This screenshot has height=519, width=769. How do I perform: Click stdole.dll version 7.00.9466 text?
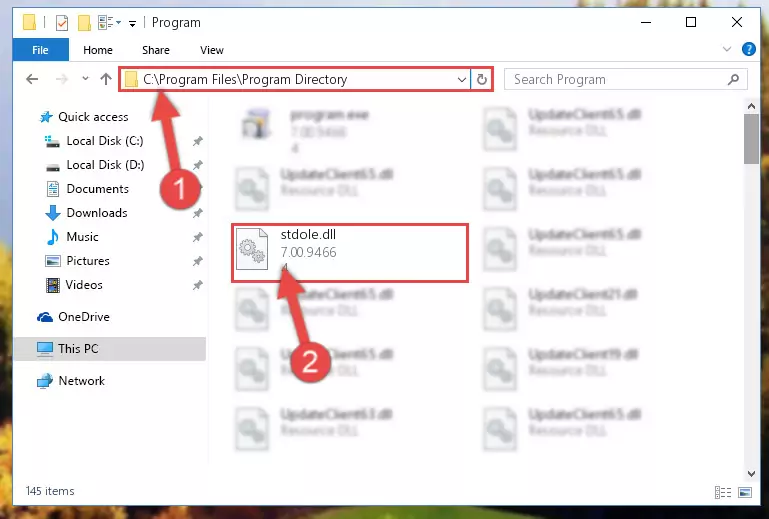[x=308, y=252]
